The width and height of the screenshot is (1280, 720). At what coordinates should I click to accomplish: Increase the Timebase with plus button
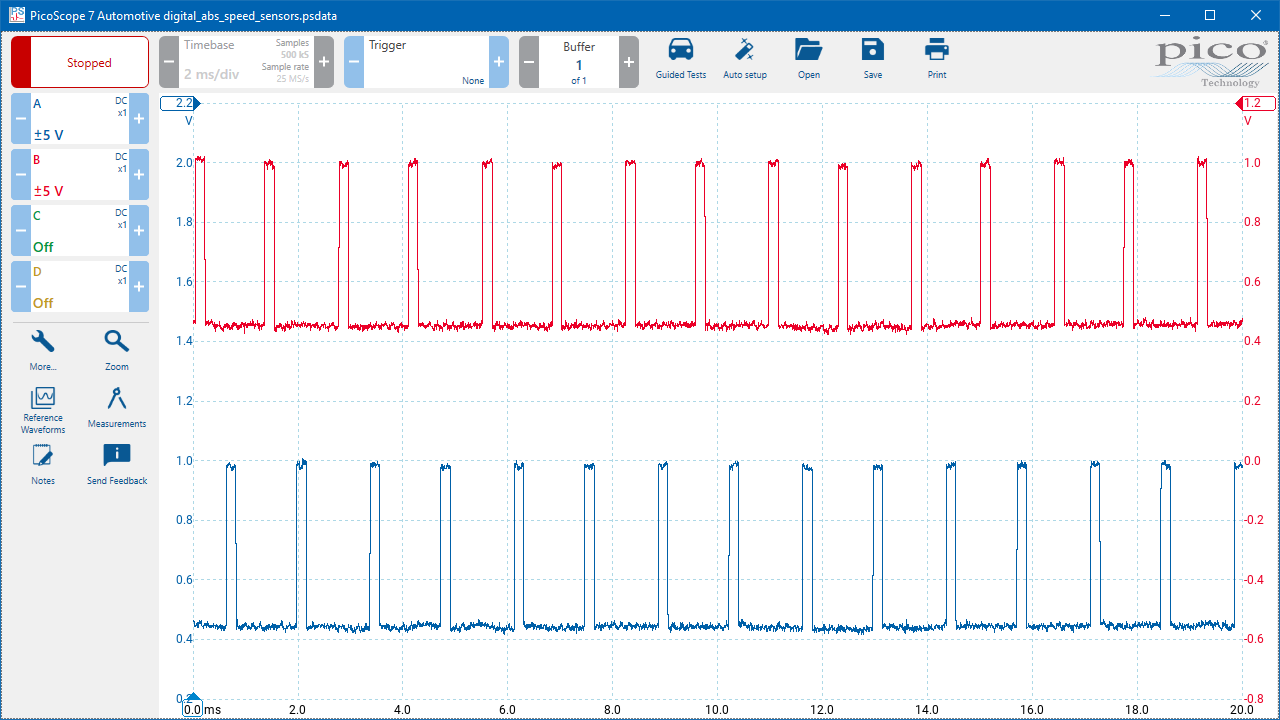[324, 62]
